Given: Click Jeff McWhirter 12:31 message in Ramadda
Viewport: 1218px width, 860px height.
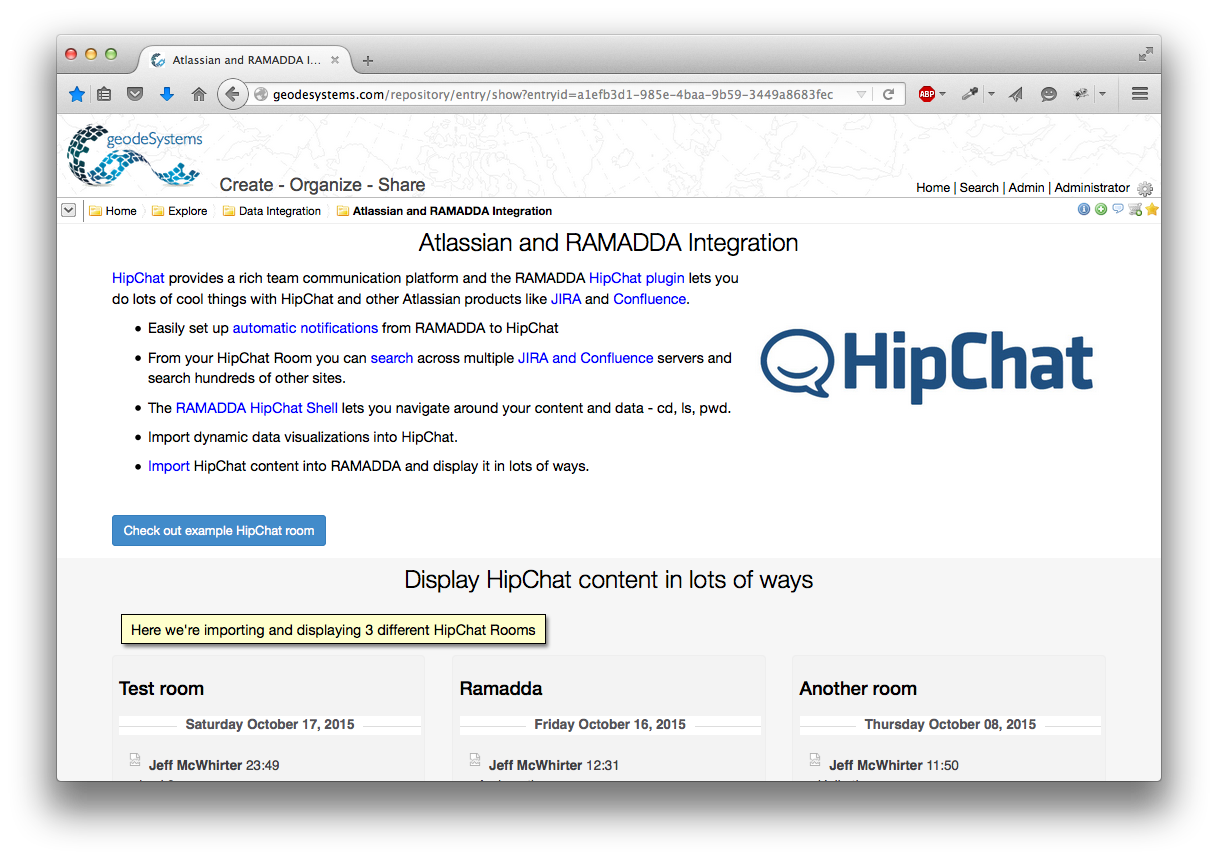Looking at the screenshot, I should [554, 765].
